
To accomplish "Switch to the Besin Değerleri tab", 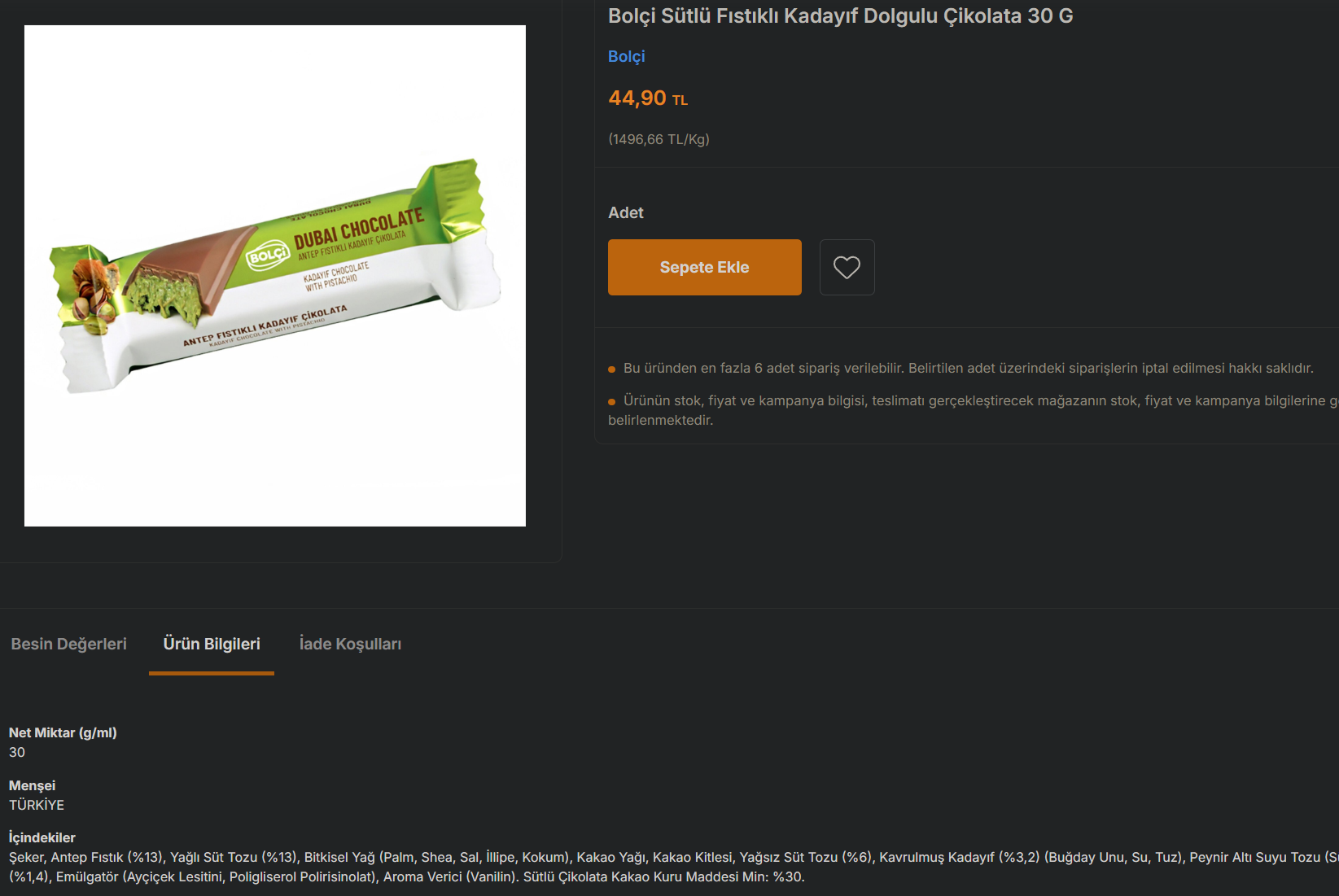I will [x=69, y=644].
